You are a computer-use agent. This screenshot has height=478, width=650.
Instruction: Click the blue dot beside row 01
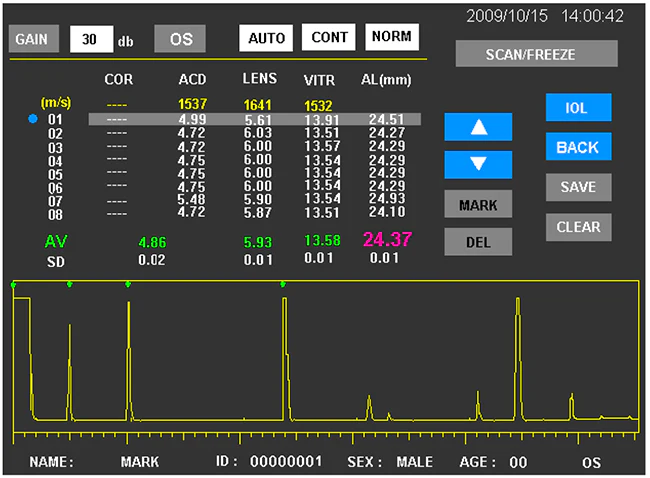click(x=33, y=119)
